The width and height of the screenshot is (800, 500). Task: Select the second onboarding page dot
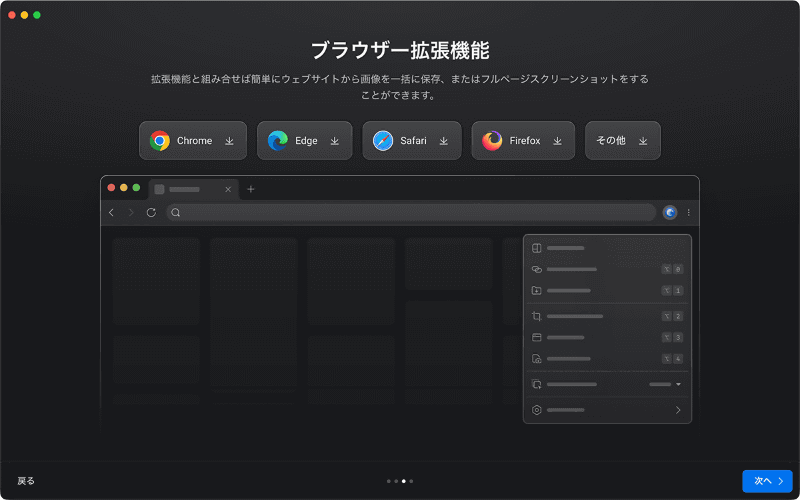[x=396, y=481]
